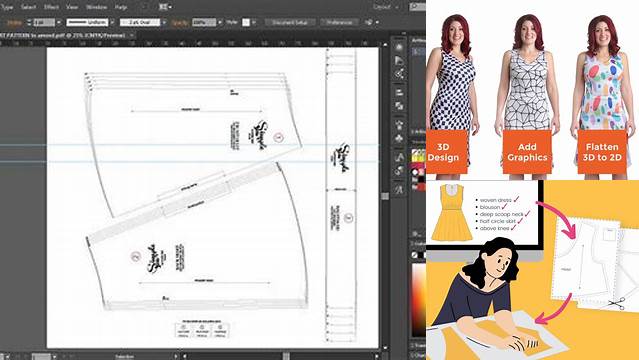Open the Type menu
Viewport: 639px width, 360px height.
tap(7, 7)
